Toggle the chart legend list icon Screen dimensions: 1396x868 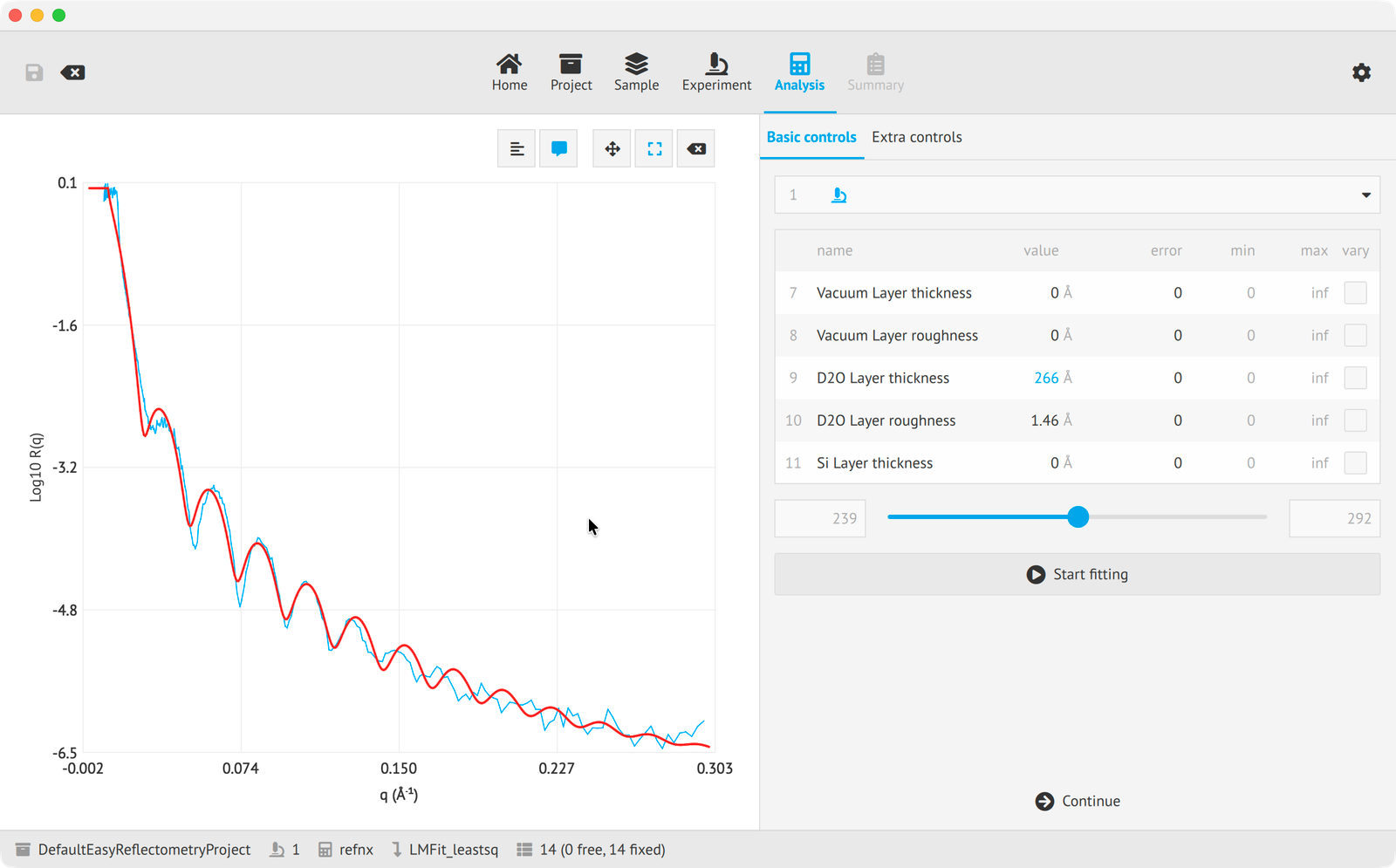point(517,149)
